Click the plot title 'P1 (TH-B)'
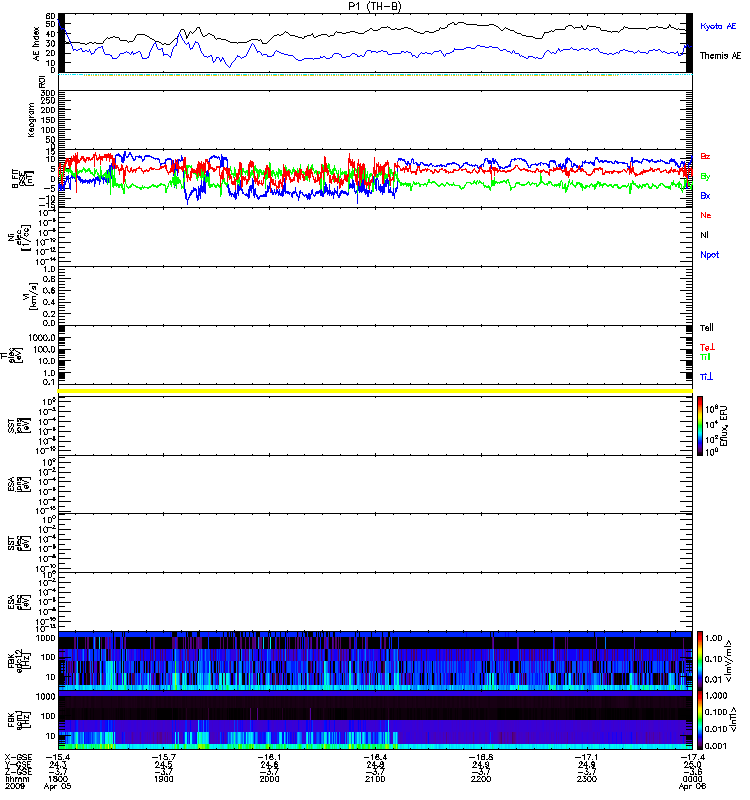This screenshot has height=800, width=750. pyautogui.click(x=374, y=6)
